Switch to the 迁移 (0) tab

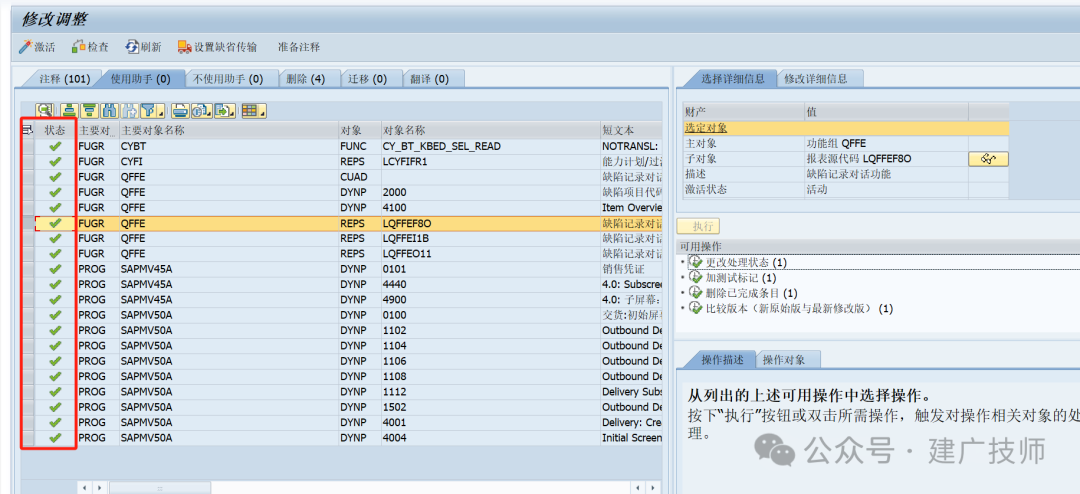366,79
